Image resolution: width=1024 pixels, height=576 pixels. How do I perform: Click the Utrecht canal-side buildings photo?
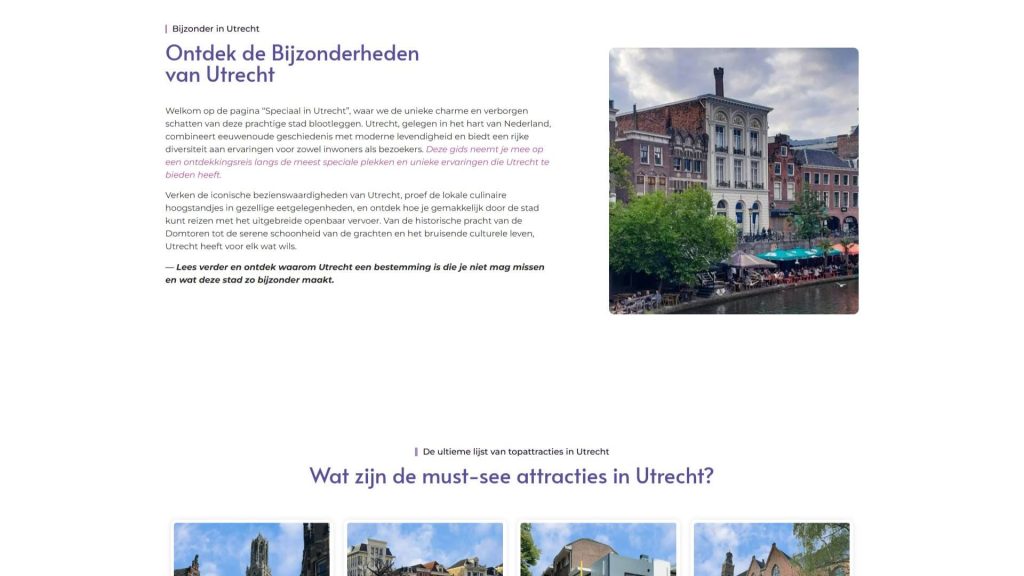733,180
